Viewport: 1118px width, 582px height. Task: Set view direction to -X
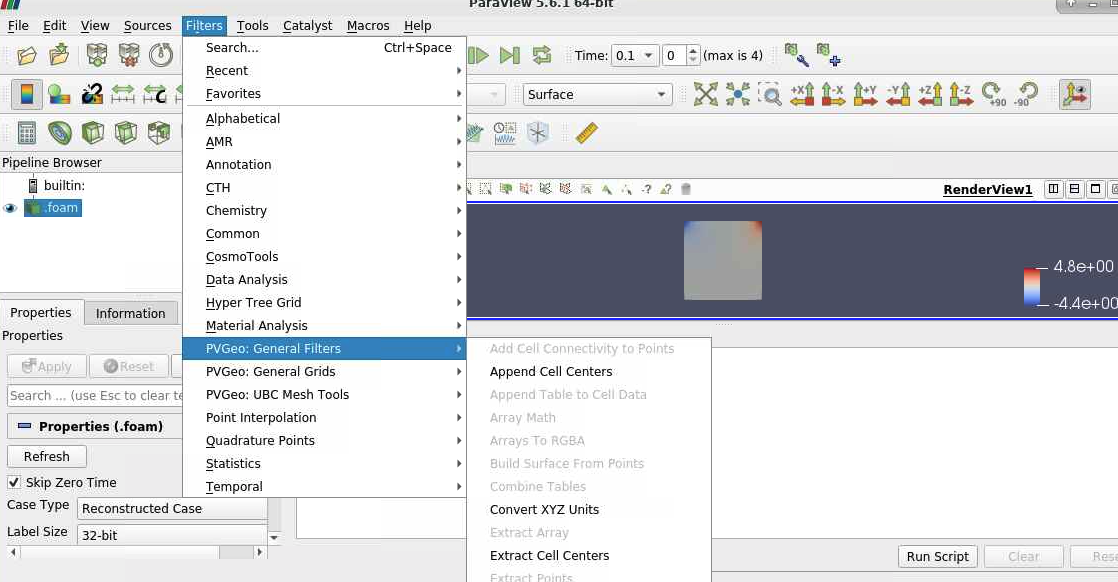pyautogui.click(x=833, y=94)
